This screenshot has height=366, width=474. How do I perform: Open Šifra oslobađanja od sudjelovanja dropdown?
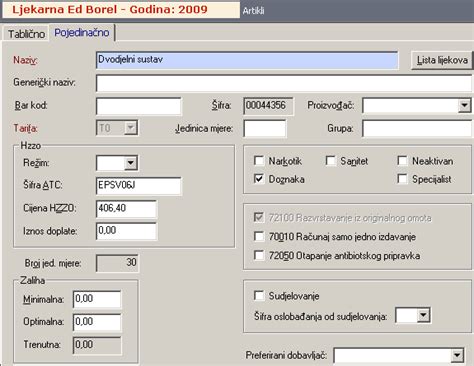point(423,315)
